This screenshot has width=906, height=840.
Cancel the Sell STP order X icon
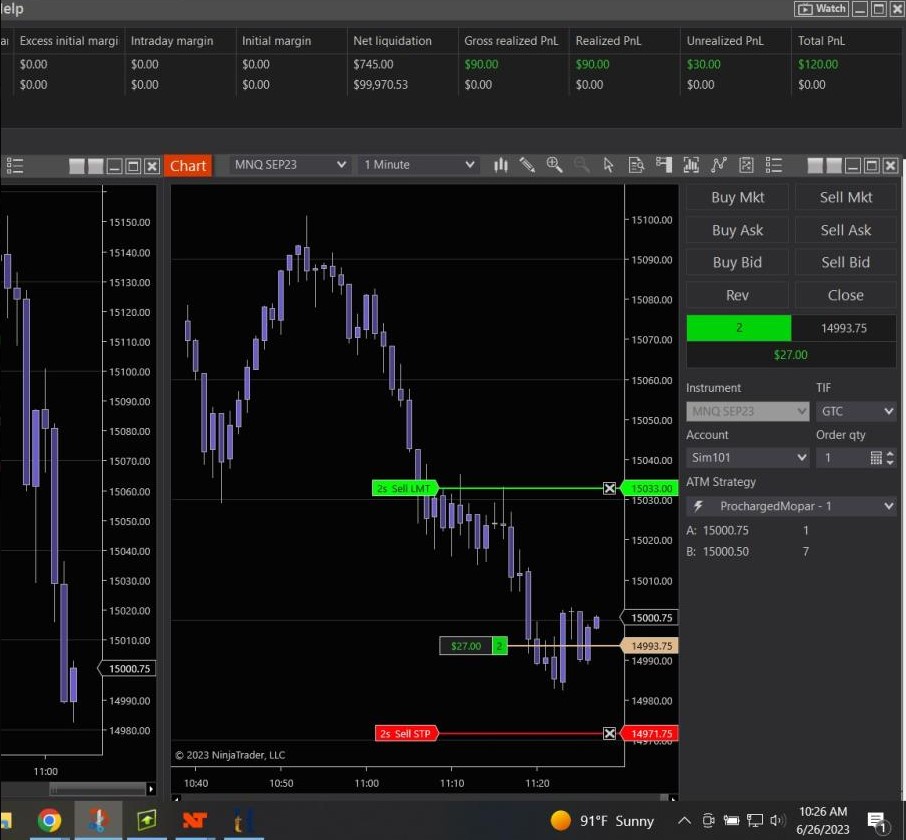[x=610, y=734]
